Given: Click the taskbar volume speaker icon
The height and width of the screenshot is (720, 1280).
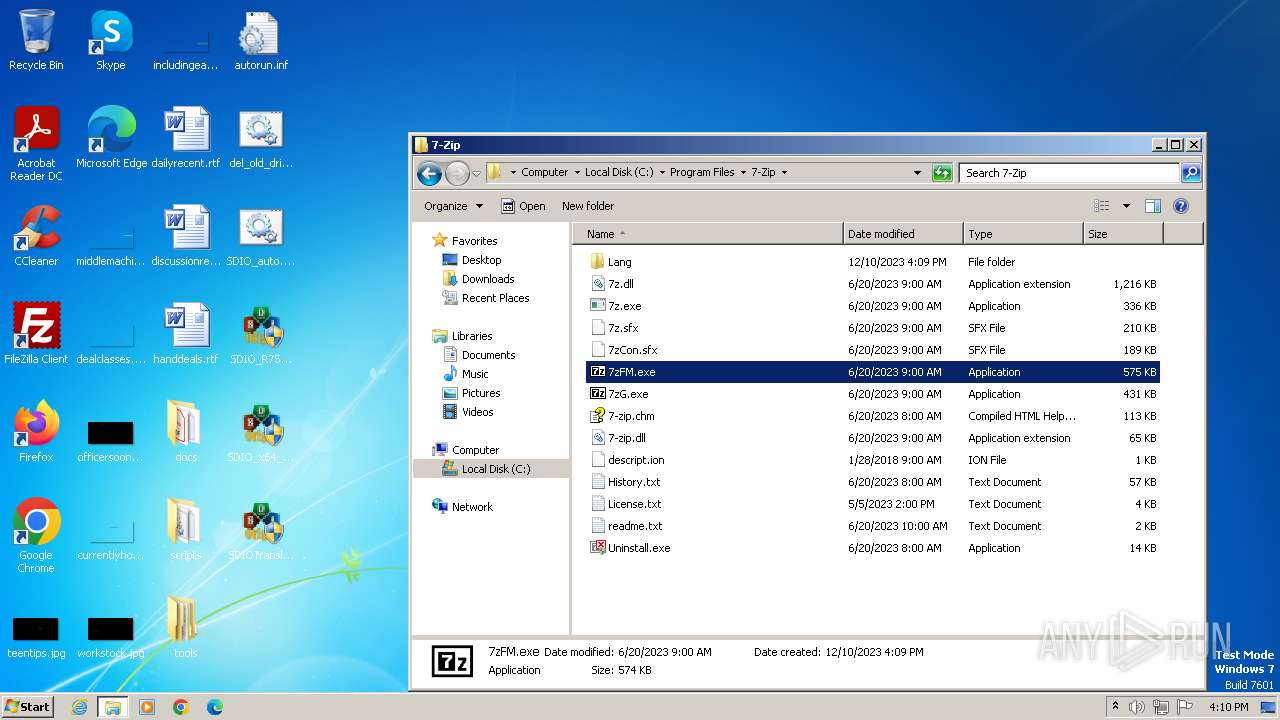Looking at the screenshot, I should click(x=1137, y=707).
